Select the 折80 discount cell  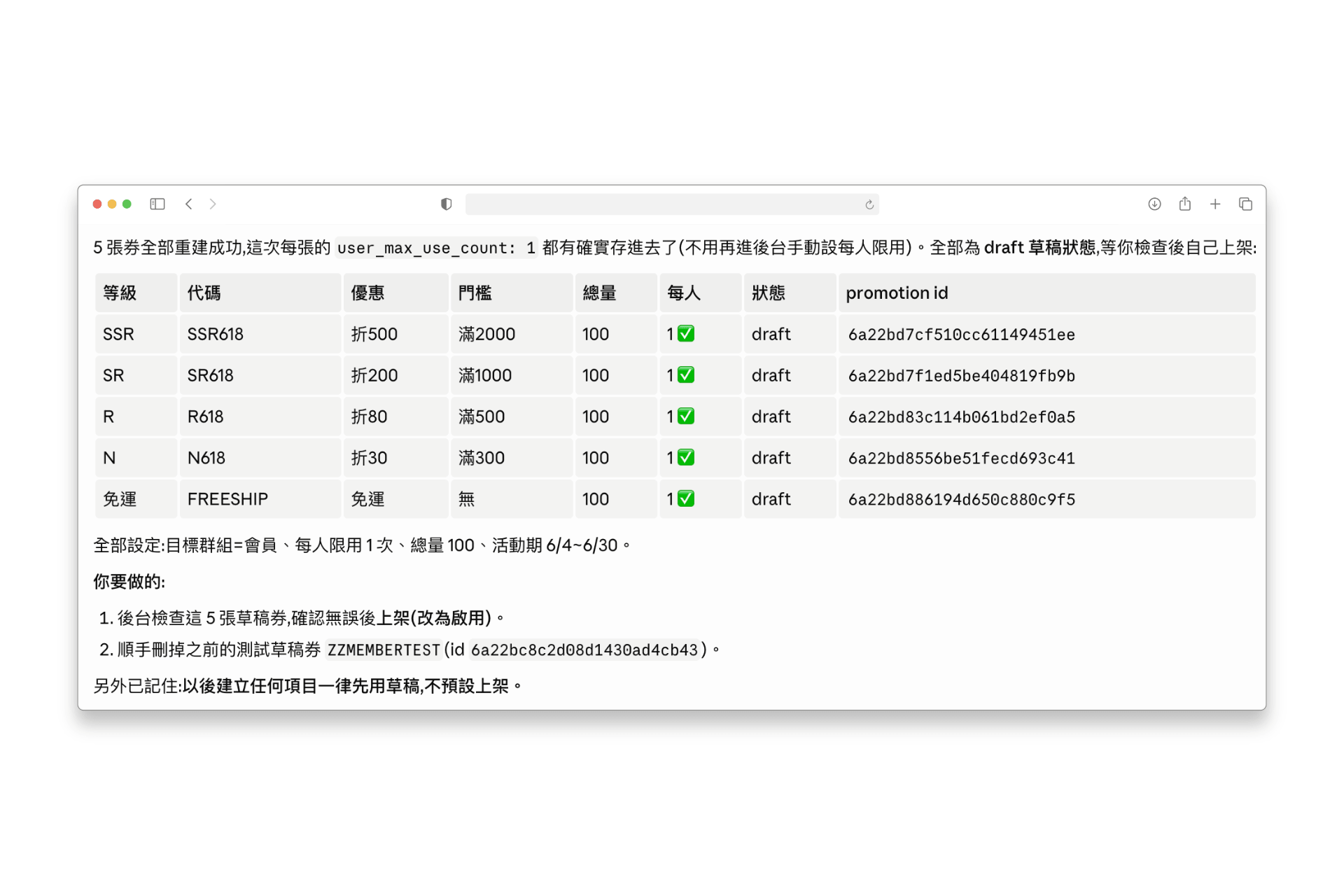click(395, 416)
